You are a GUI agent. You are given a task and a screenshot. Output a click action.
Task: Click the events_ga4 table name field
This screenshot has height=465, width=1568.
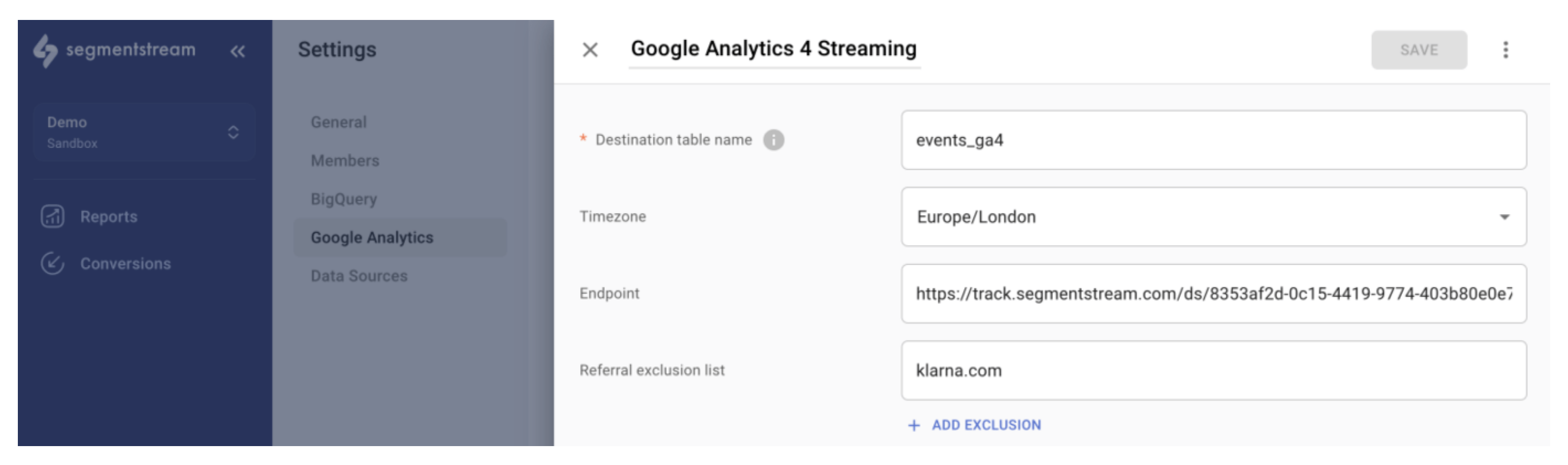[x=1214, y=140]
